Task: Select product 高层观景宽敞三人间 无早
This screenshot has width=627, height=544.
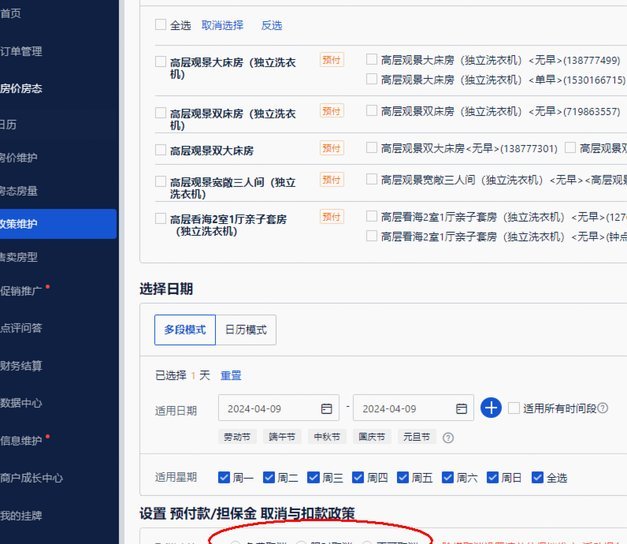Action: pos(371,179)
